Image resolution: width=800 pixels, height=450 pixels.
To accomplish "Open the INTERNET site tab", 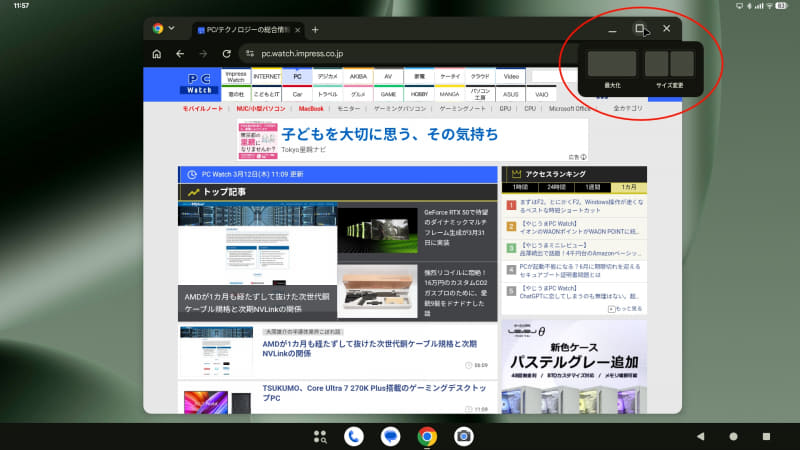I will pyautogui.click(x=266, y=77).
